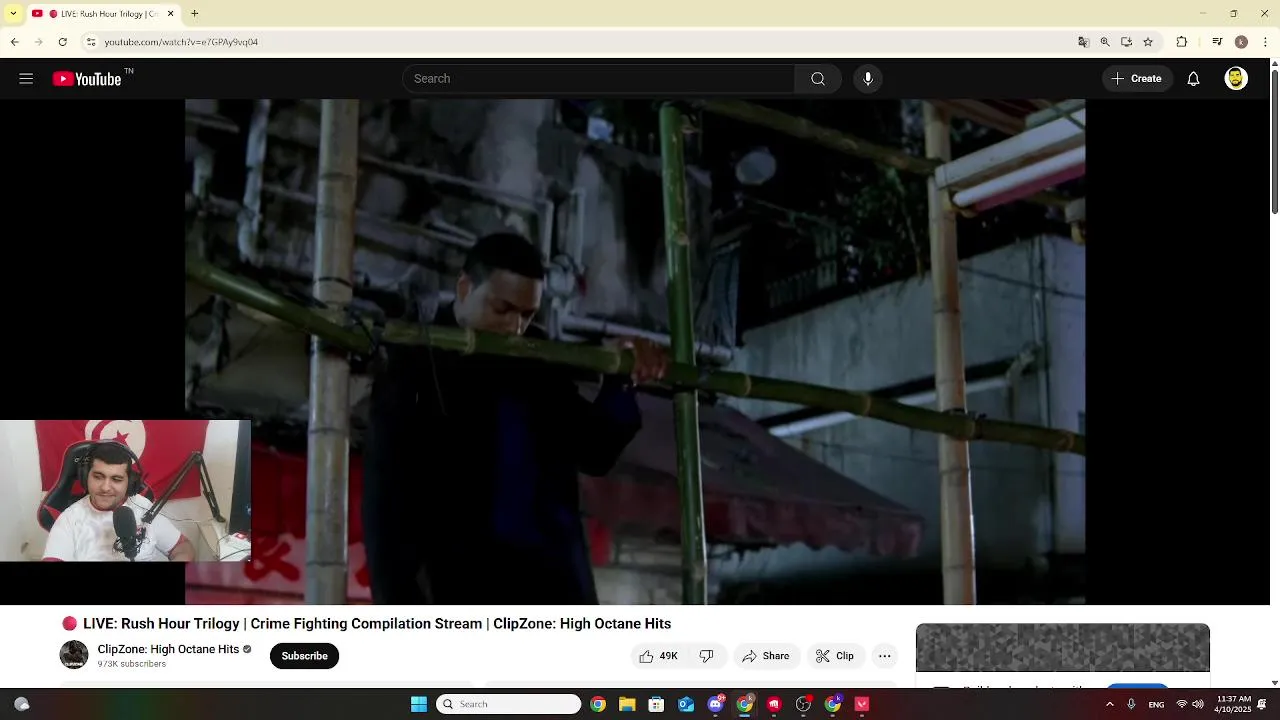Open the ClipZone: High Octane Hits channel name
The height and width of the screenshot is (720, 1280).
click(168, 649)
